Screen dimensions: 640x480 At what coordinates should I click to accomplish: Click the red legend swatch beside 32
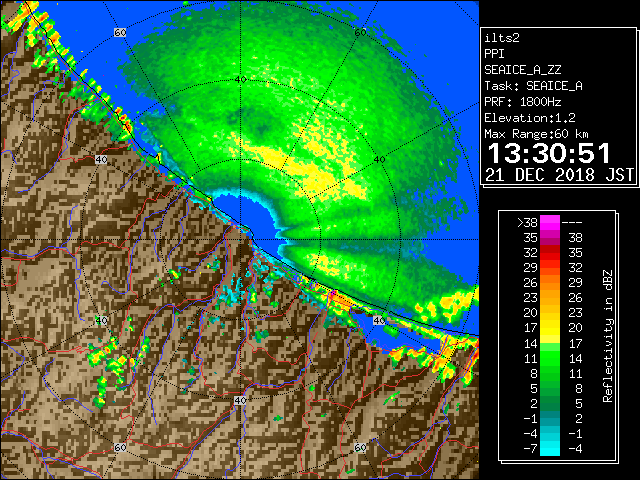550,253
